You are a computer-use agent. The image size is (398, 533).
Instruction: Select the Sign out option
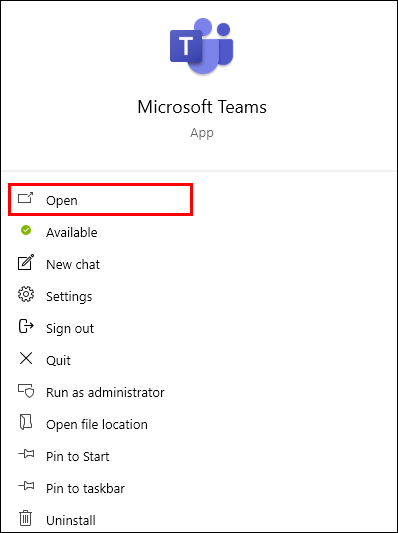pos(70,329)
